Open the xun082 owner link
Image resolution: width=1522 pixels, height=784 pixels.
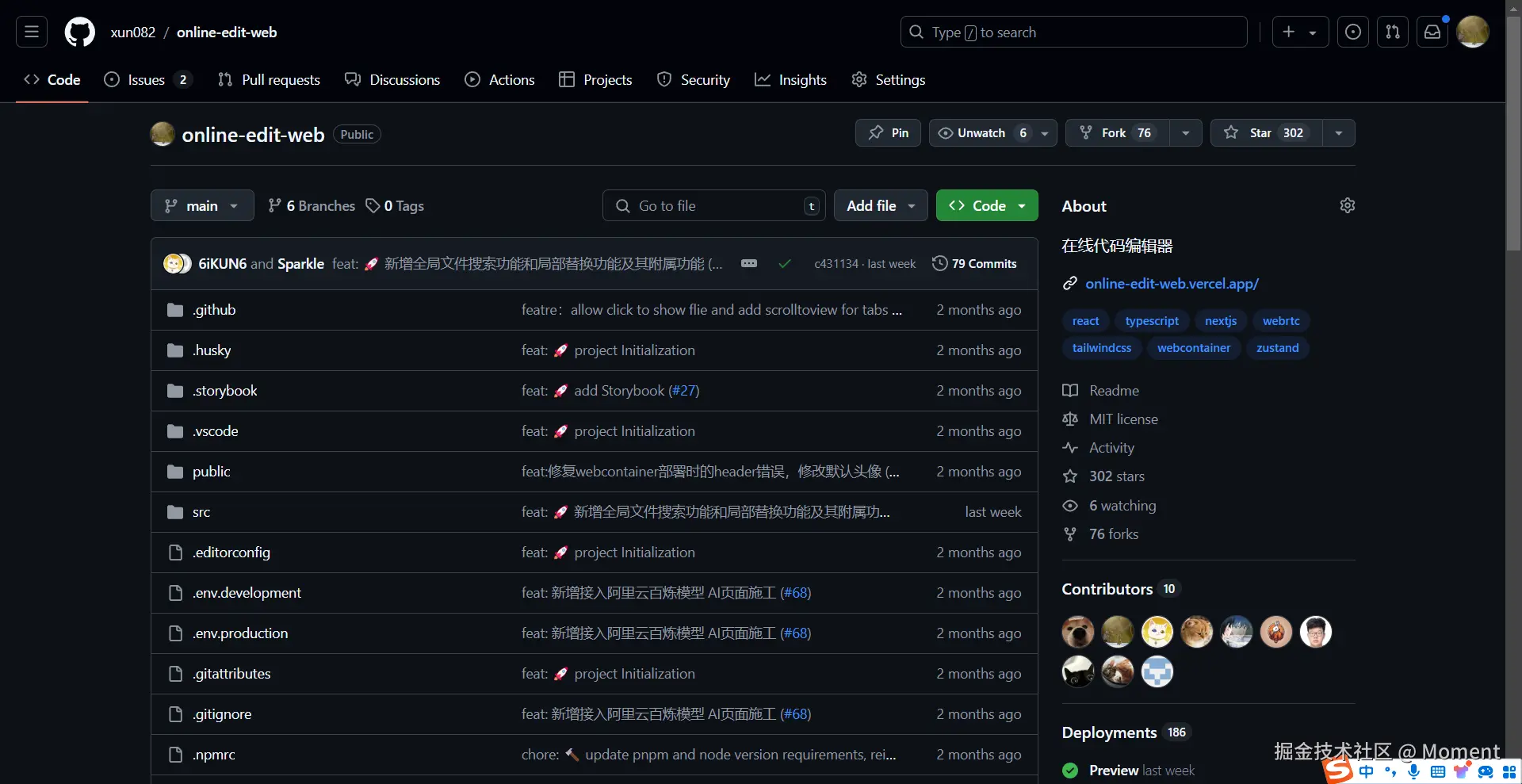coord(133,33)
